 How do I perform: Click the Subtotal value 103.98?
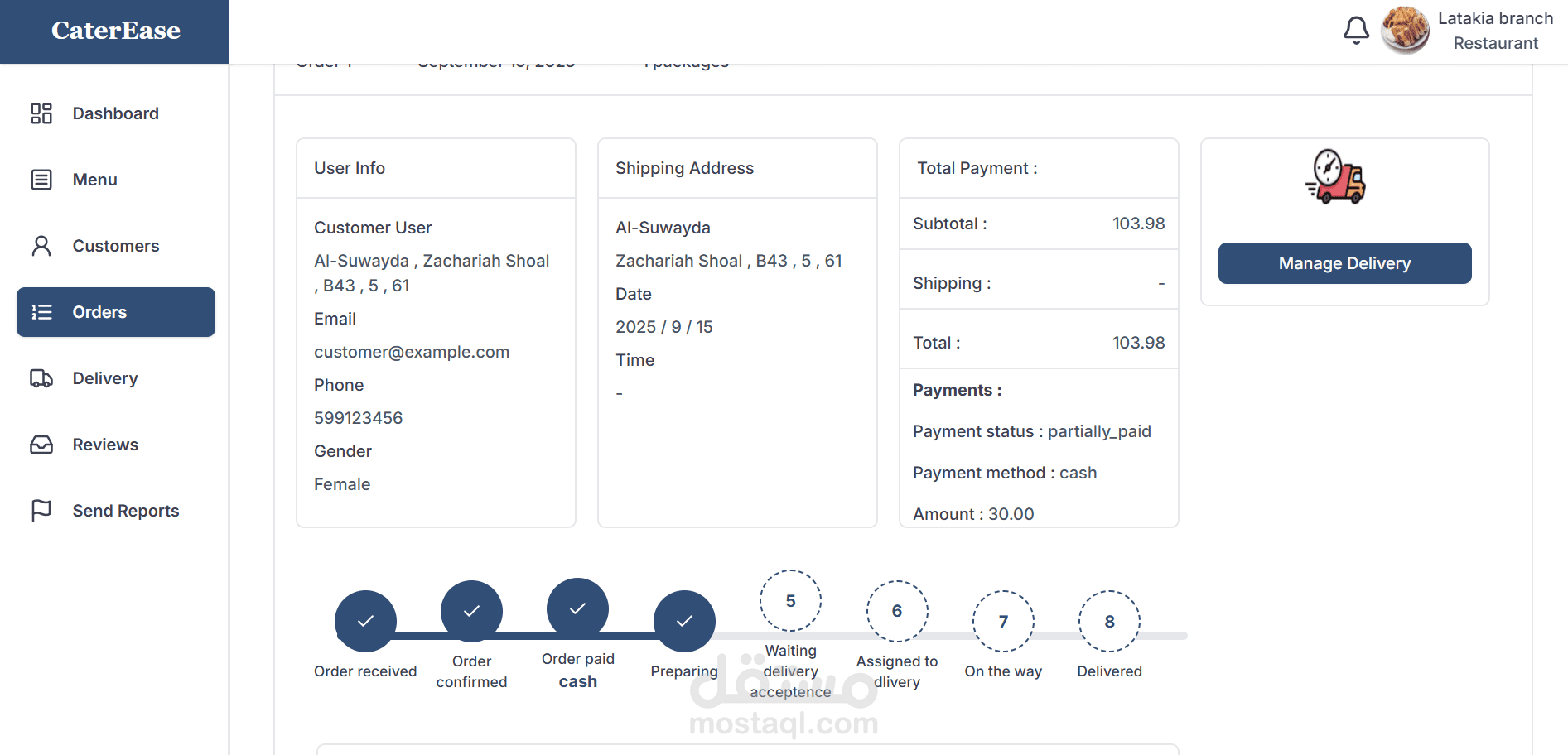coord(1138,224)
